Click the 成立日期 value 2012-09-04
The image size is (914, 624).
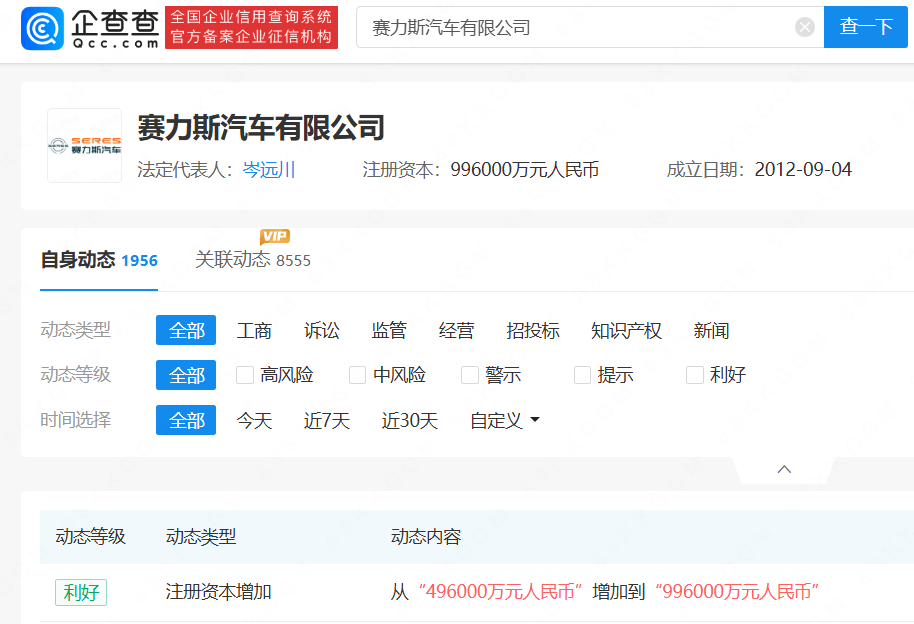tap(803, 170)
